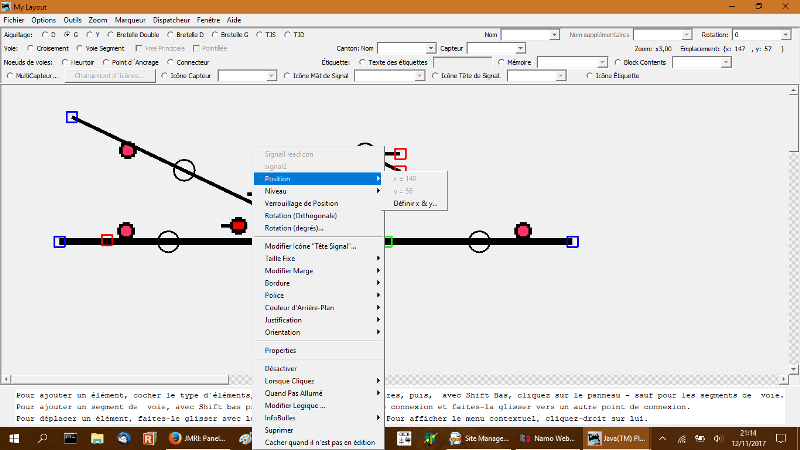Open Firefox from the taskbar
This screenshot has width=800, height=450.
coord(172,438)
